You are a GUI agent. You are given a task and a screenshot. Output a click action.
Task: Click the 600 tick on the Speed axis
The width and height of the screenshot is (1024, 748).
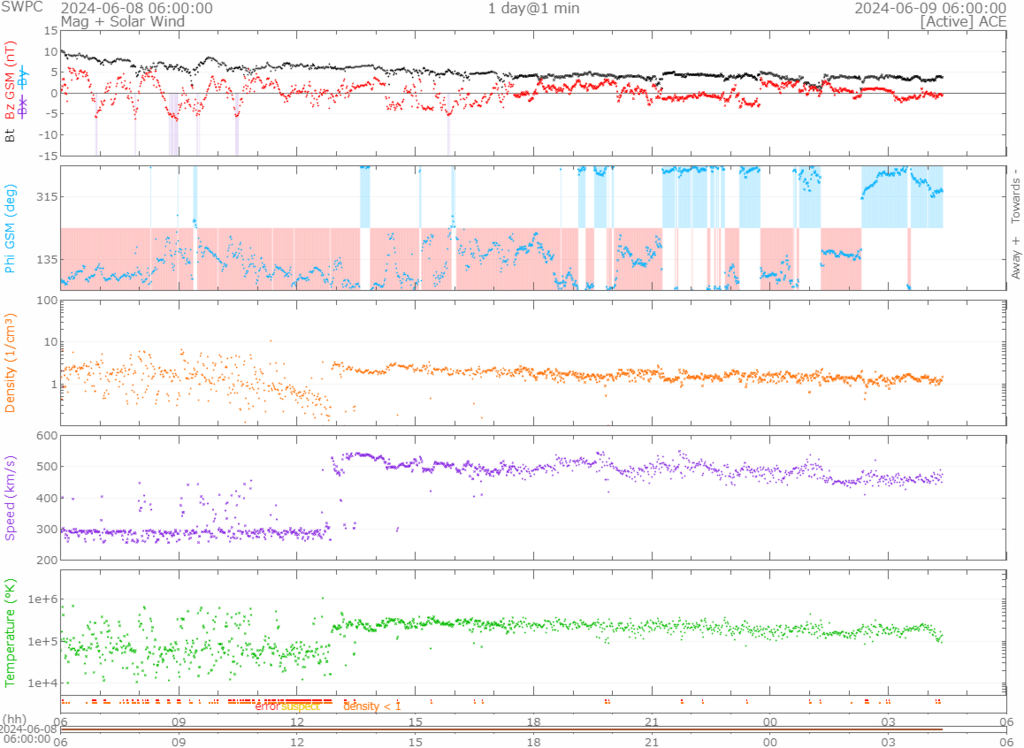tap(47, 436)
